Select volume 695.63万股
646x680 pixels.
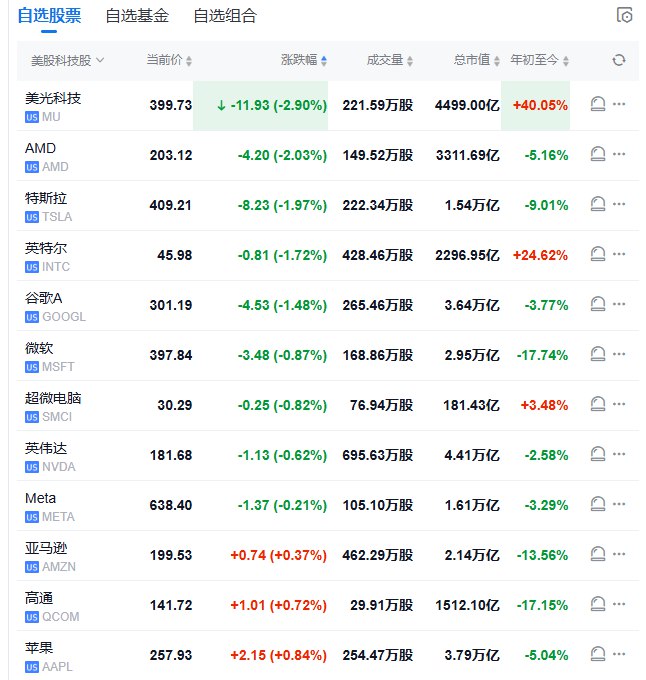click(x=378, y=455)
